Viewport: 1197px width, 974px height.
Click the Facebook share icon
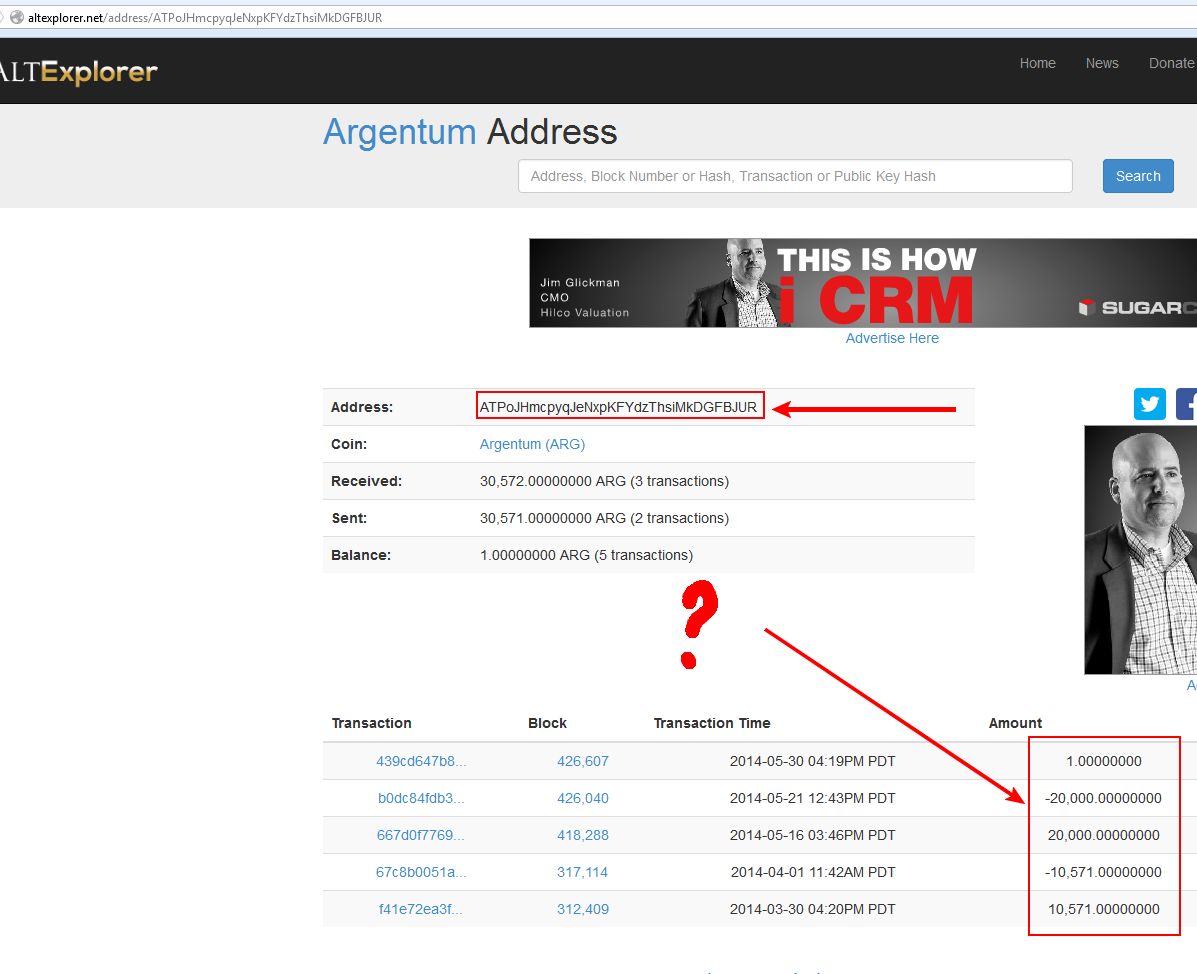point(1186,404)
